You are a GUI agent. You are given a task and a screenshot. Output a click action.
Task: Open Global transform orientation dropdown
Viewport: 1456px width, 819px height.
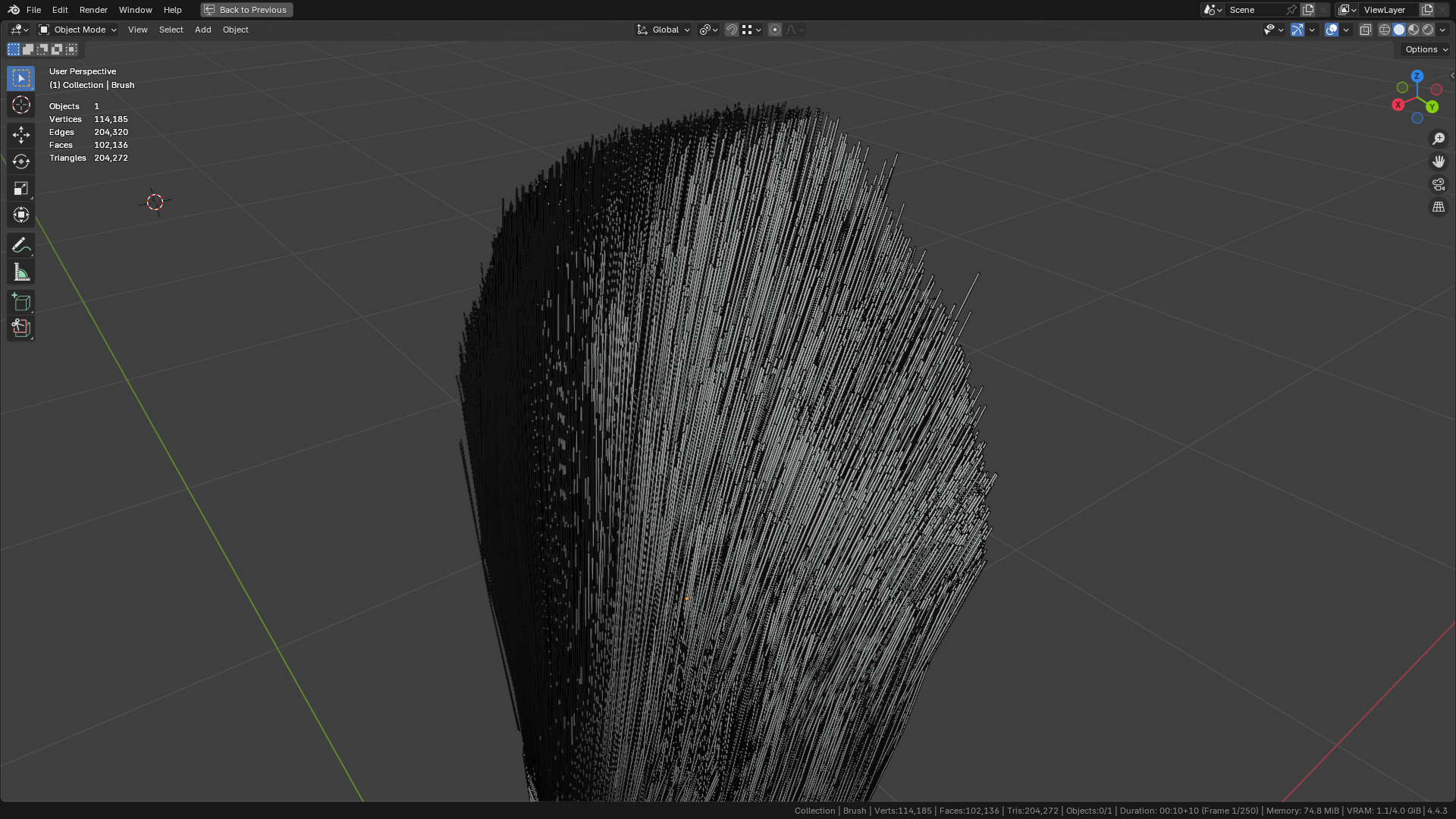click(x=663, y=30)
